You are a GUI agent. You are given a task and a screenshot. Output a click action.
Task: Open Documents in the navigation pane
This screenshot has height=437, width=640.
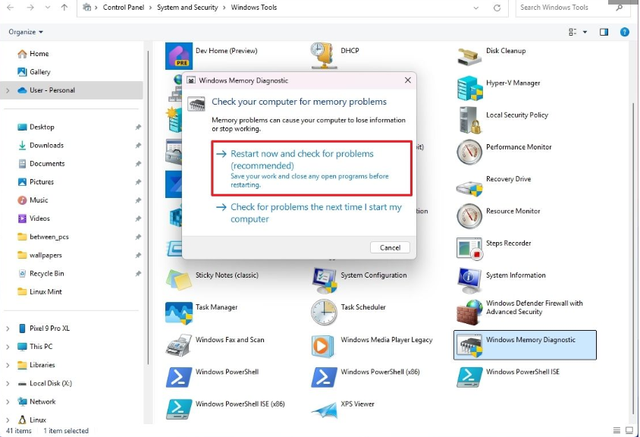[47, 164]
